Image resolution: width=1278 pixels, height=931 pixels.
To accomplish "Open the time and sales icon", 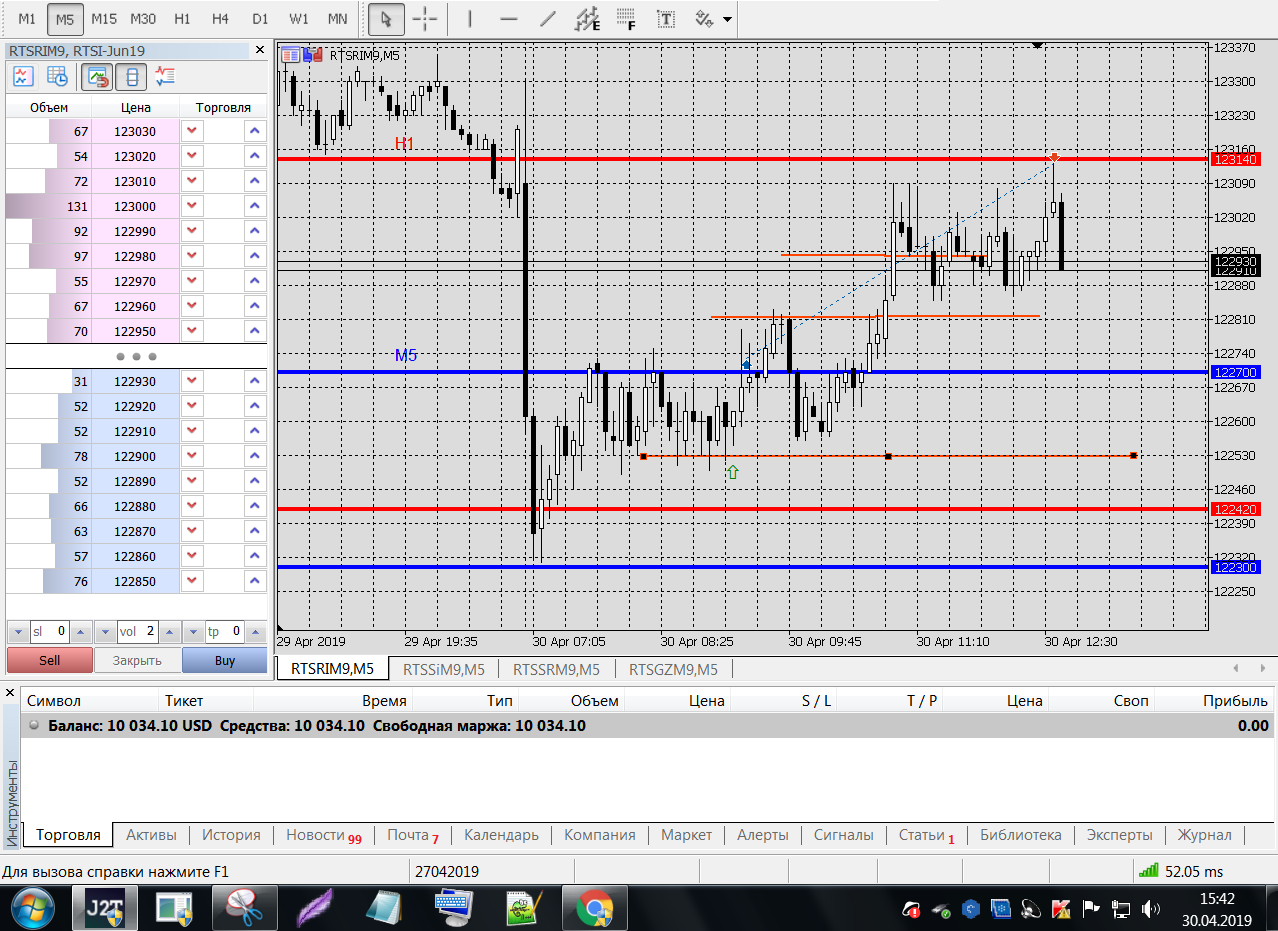I will (58, 76).
